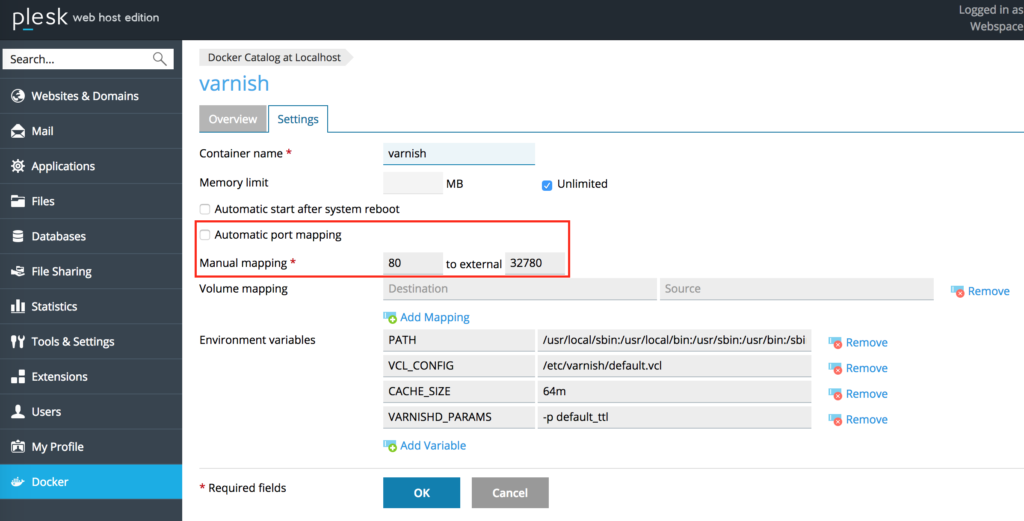Click the Add Variable link

pyautogui.click(x=433, y=446)
